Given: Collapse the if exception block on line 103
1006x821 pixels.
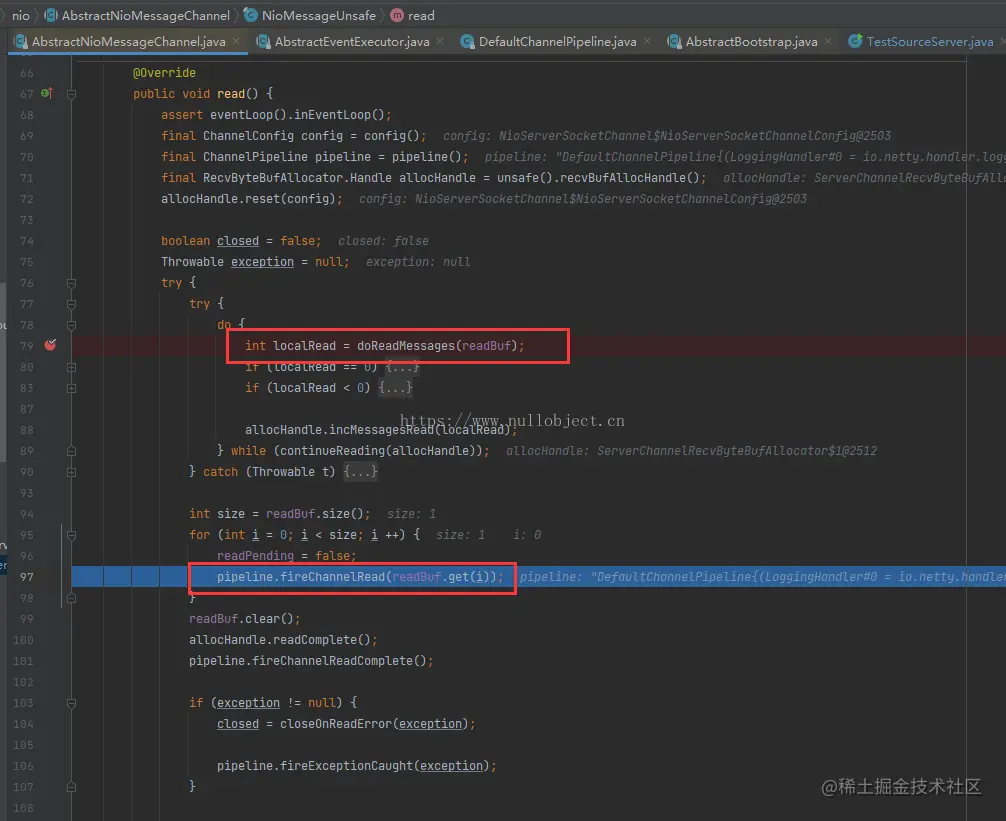Looking at the screenshot, I should tap(71, 703).
